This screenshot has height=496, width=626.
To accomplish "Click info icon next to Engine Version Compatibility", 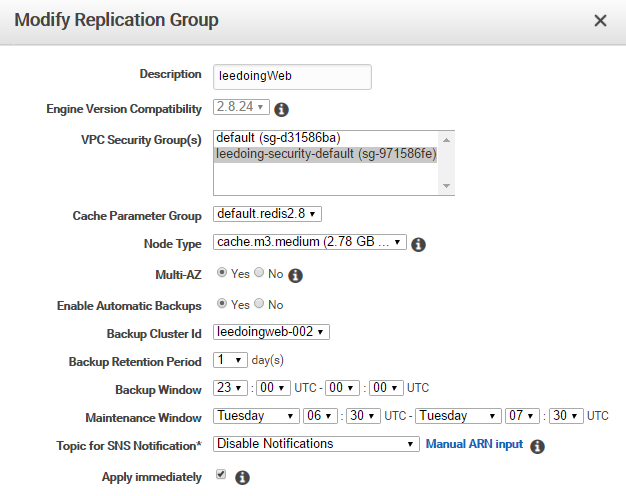I will [x=281, y=109].
